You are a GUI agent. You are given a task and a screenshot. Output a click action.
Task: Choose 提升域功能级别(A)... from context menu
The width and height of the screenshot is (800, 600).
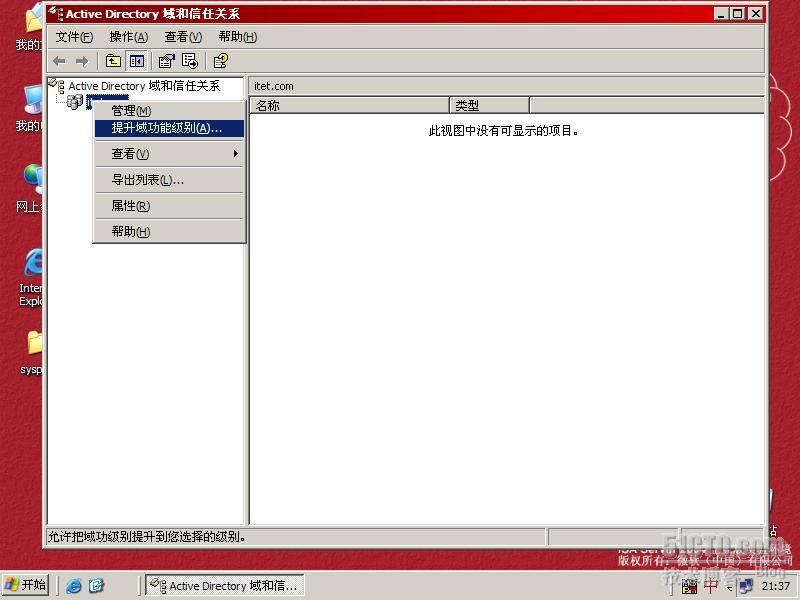coord(169,128)
